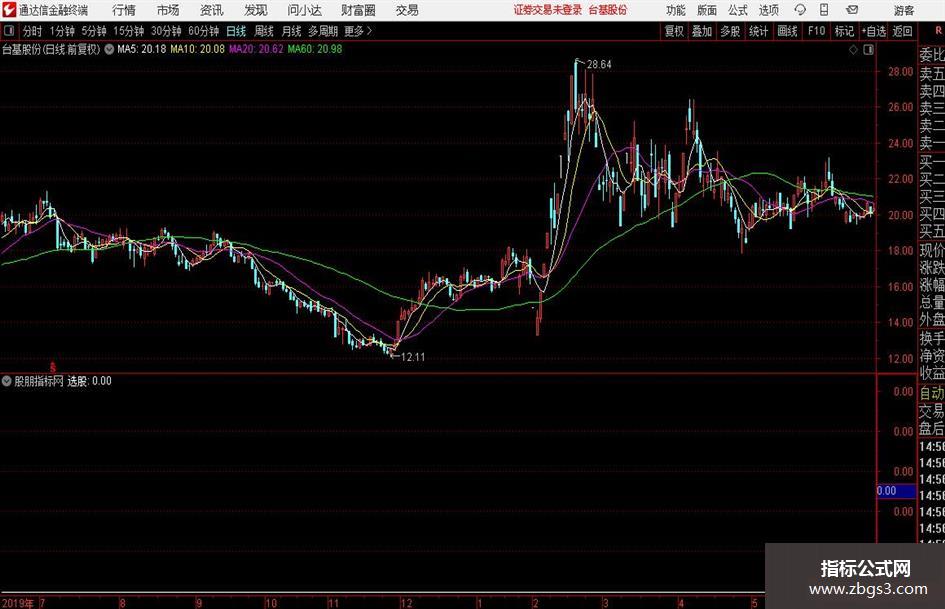Click the 12 month label on time axis

(407, 602)
